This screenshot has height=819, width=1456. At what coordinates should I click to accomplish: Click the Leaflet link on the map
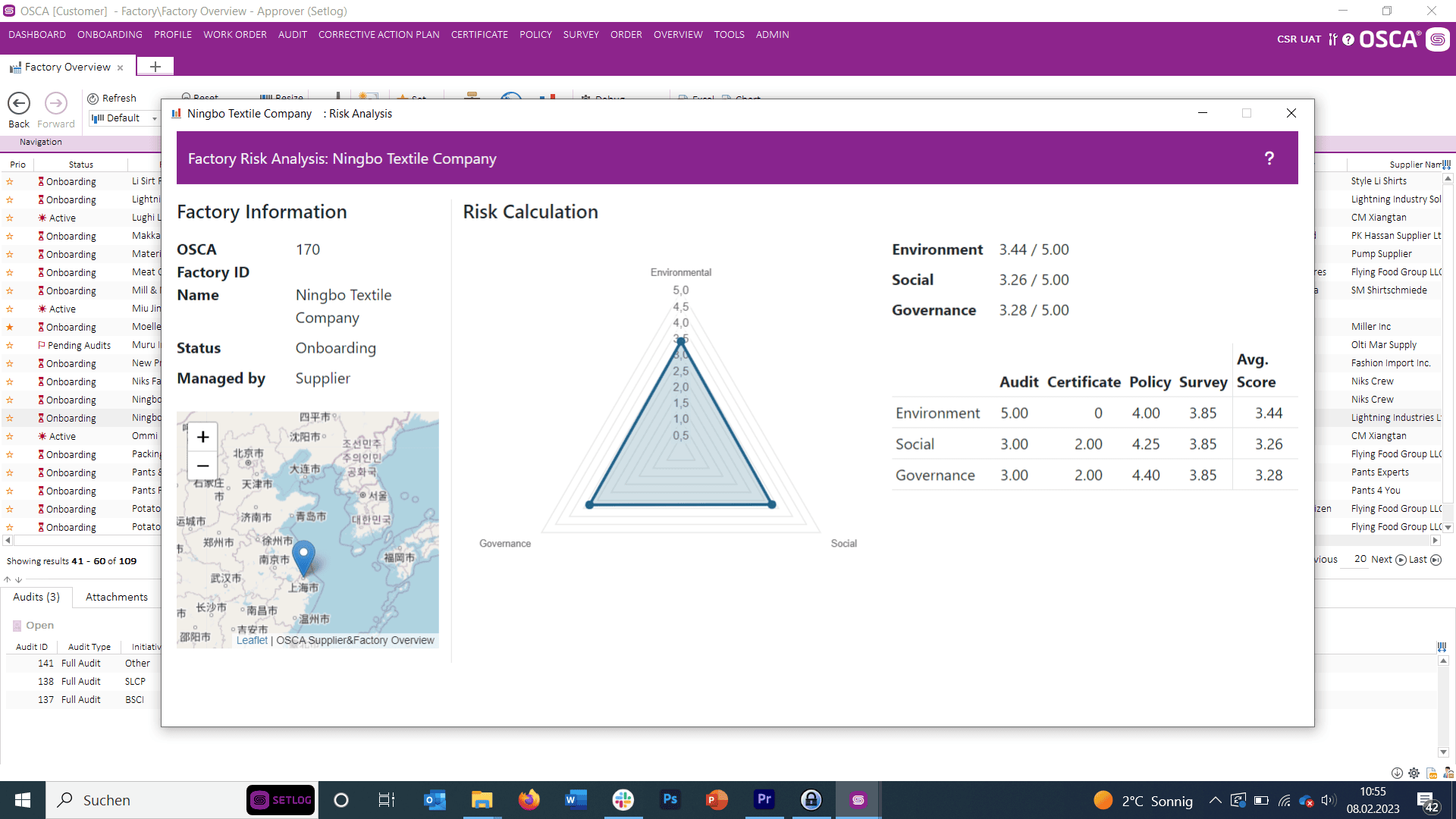coord(252,641)
